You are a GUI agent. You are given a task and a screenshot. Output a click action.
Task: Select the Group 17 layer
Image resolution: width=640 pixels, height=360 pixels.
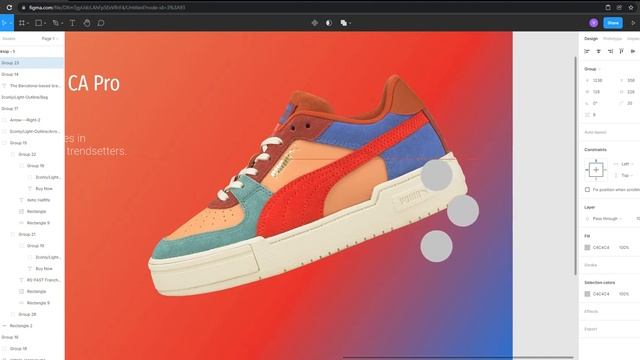(x=32, y=109)
